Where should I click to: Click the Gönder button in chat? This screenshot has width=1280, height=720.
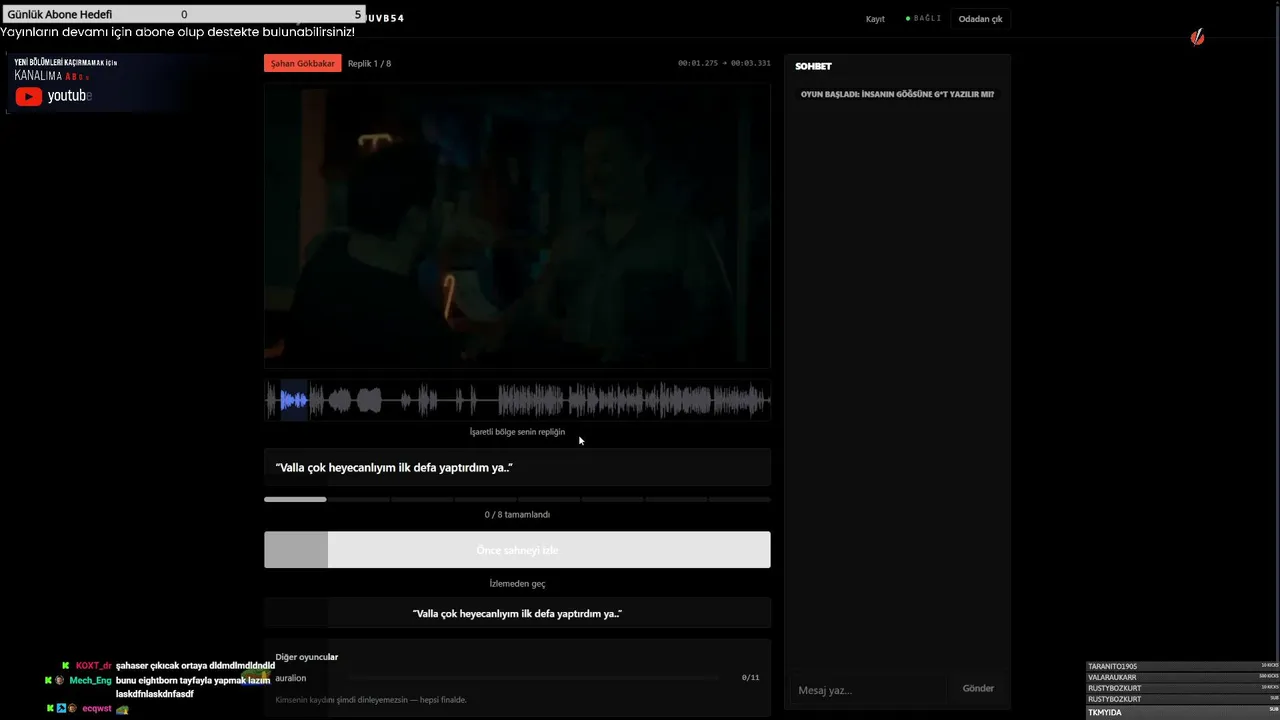978,689
